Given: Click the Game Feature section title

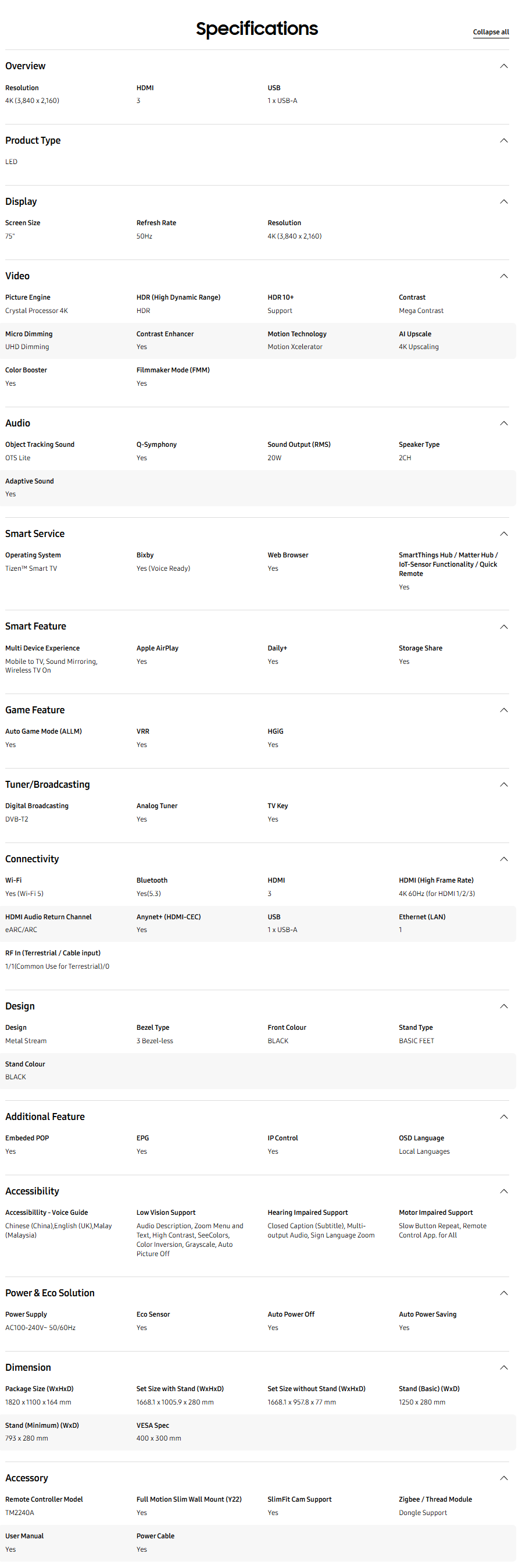Looking at the screenshot, I should (35, 710).
